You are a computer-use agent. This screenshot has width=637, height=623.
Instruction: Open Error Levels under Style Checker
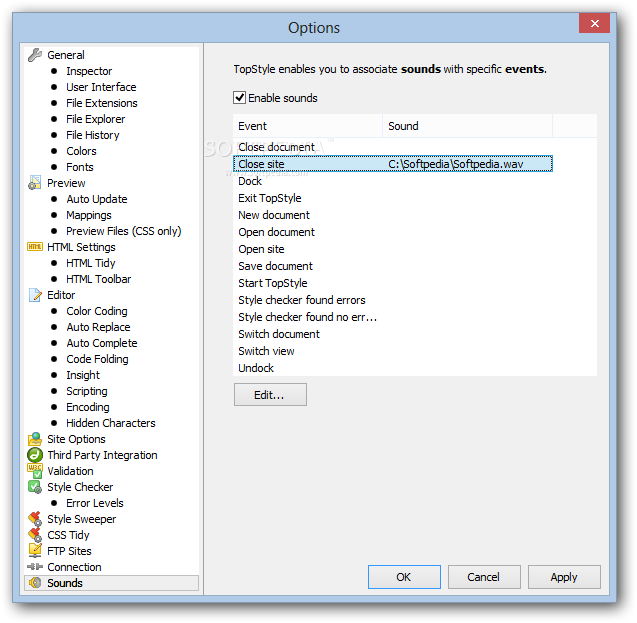point(95,503)
